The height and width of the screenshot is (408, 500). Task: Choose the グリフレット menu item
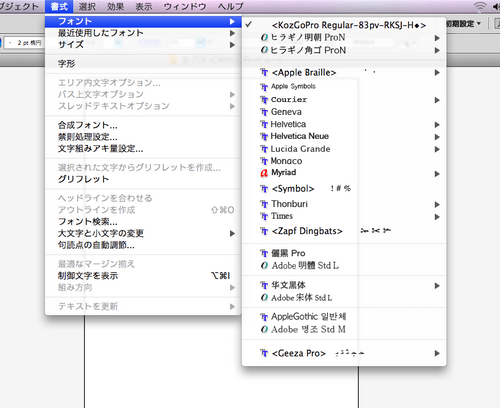(143, 179)
